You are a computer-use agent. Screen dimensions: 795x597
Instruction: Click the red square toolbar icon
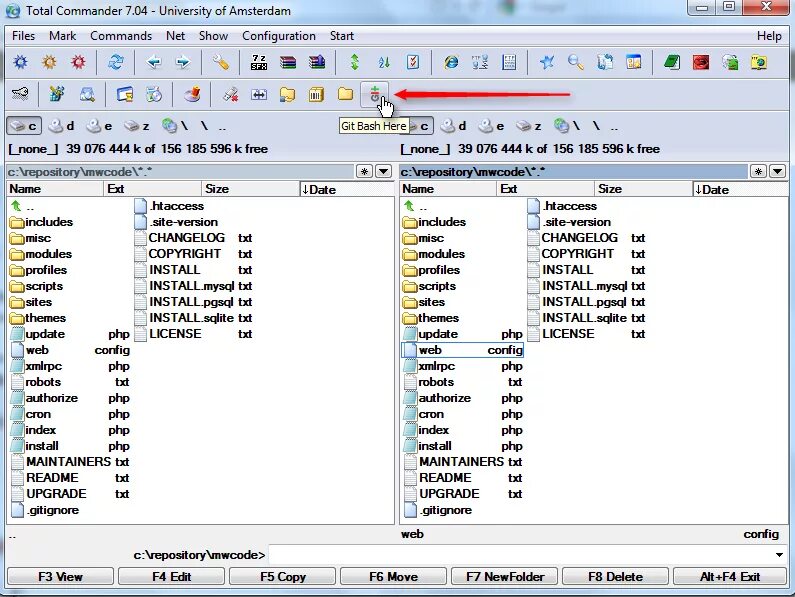click(701, 62)
